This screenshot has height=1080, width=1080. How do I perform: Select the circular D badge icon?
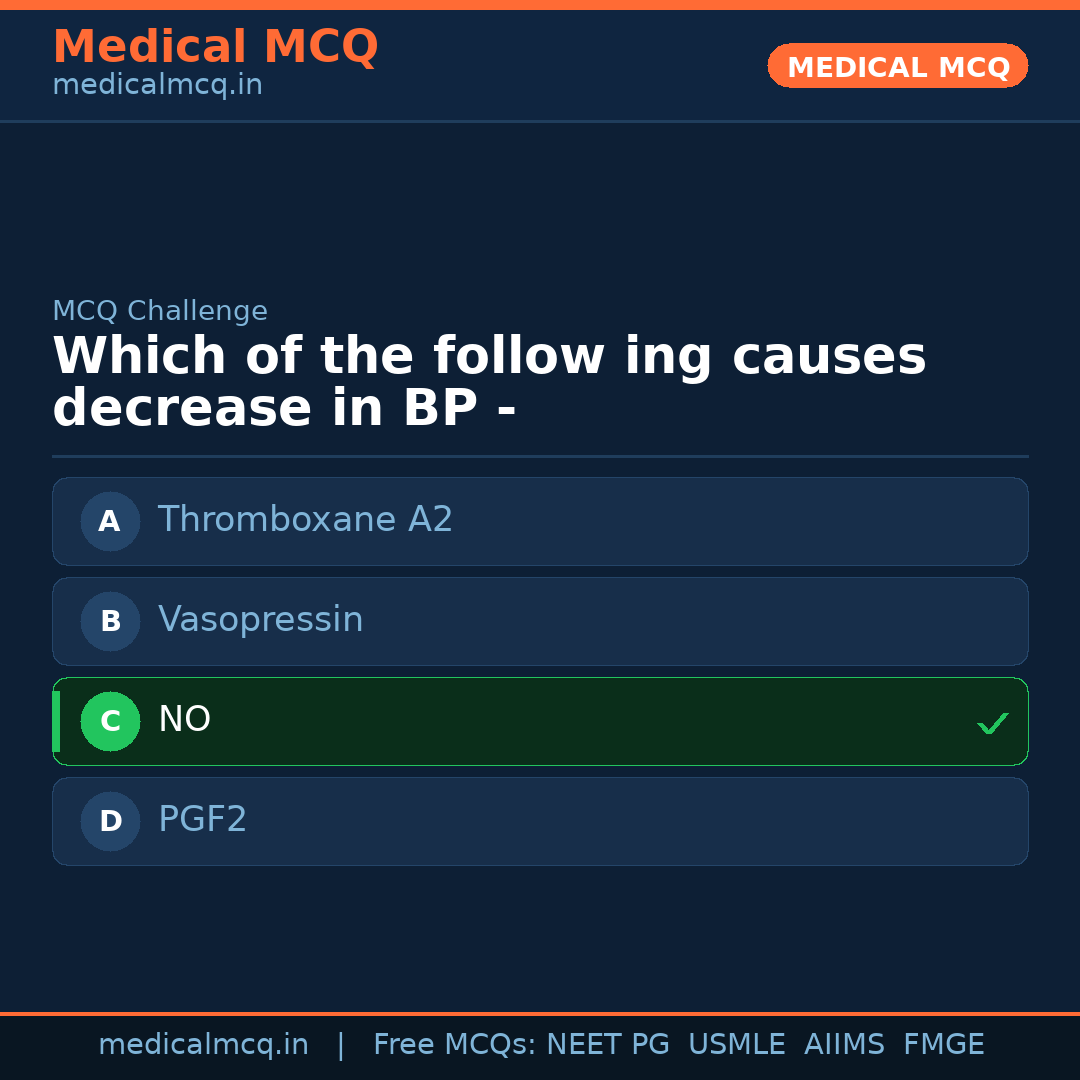(x=110, y=821)
